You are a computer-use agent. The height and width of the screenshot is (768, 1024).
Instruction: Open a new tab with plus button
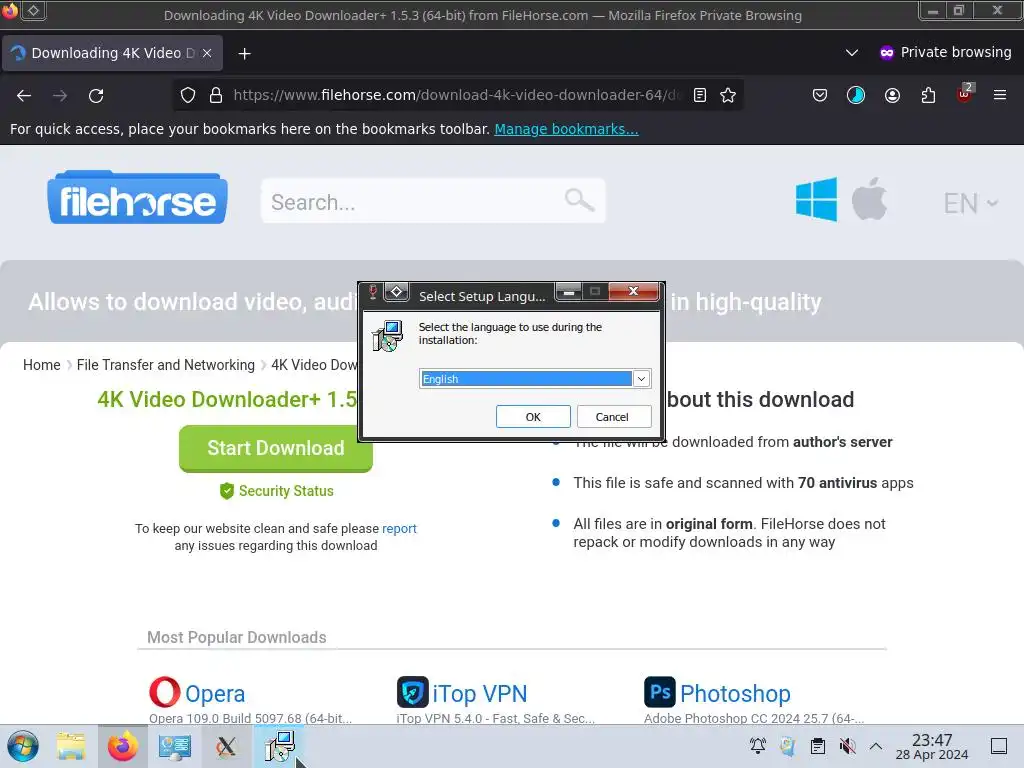click(244, 54)
